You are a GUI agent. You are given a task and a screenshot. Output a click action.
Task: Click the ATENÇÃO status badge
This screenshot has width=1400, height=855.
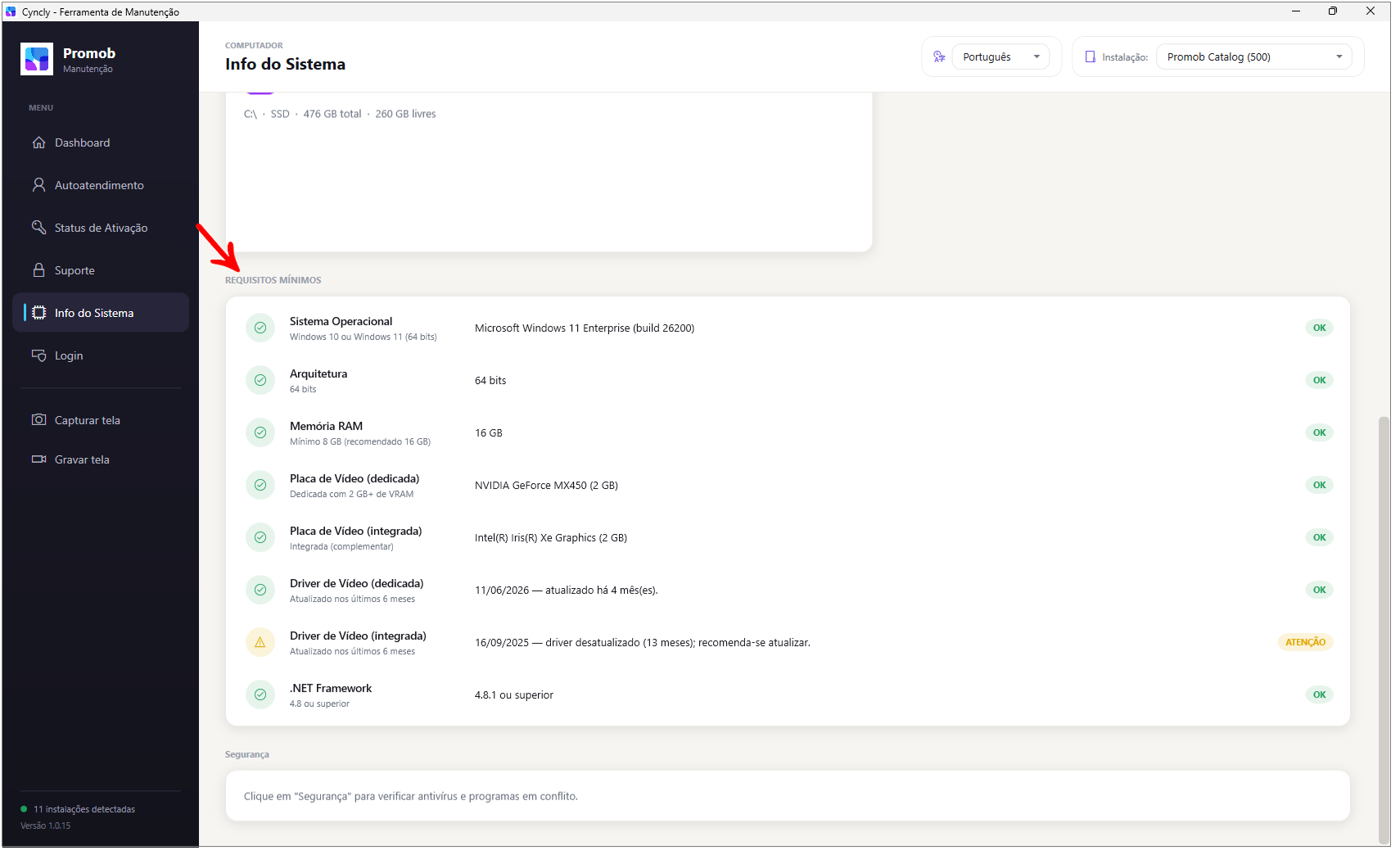1305,642
